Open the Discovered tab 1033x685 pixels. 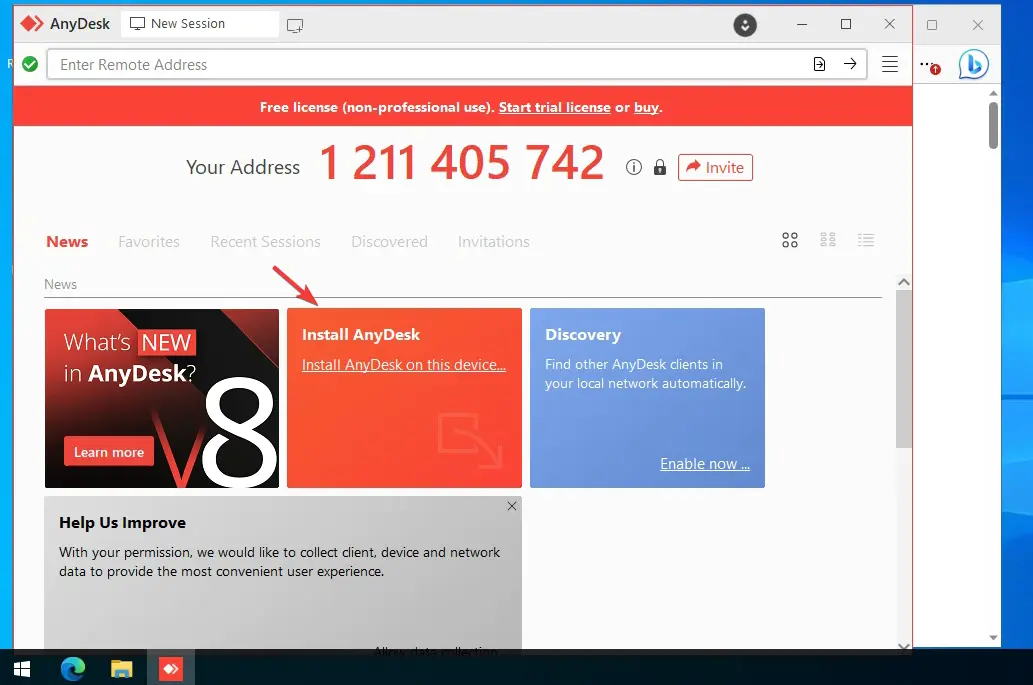pyautogui.click(x=389, y=242)
